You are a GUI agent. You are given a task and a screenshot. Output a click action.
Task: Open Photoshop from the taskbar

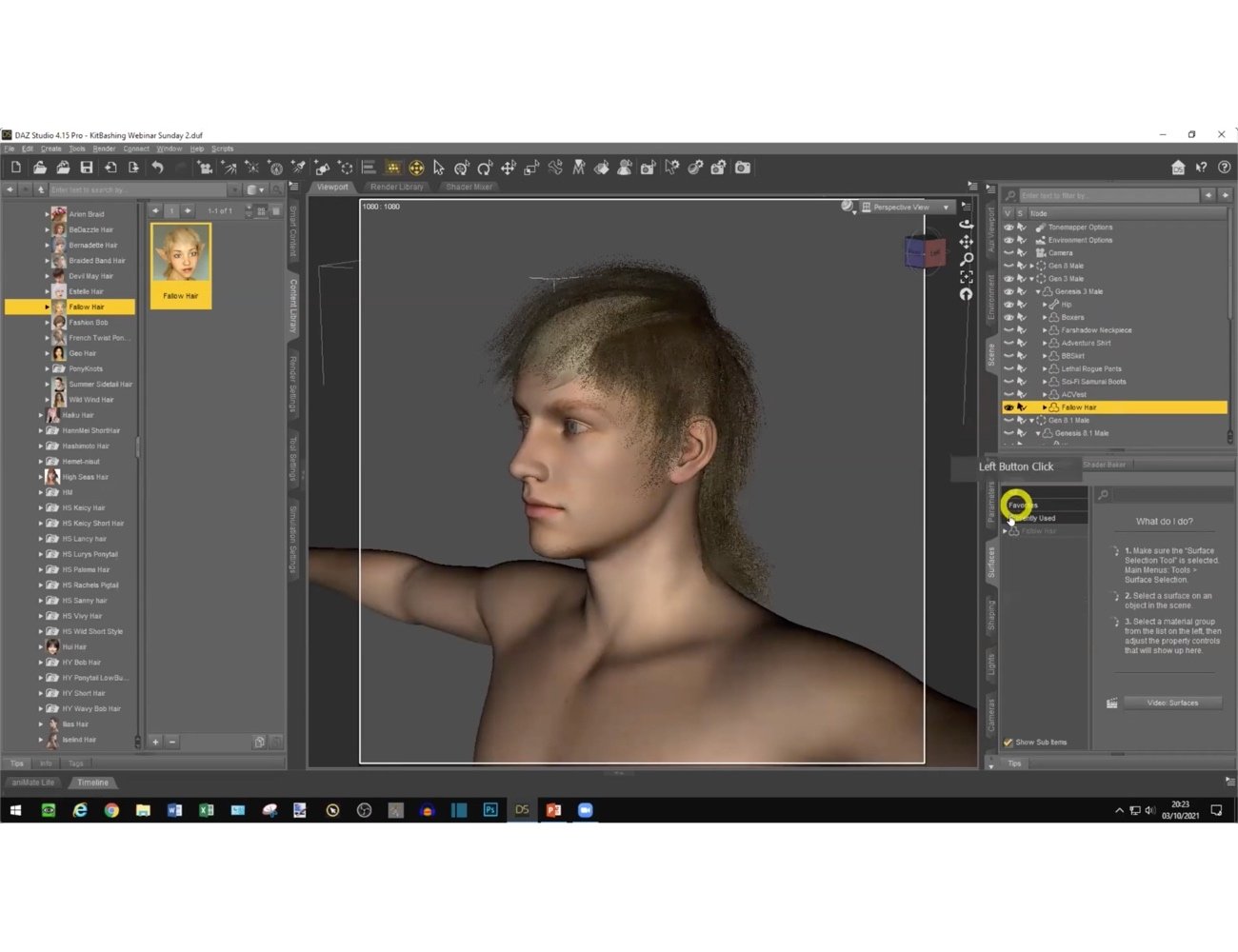pos(490,810)
